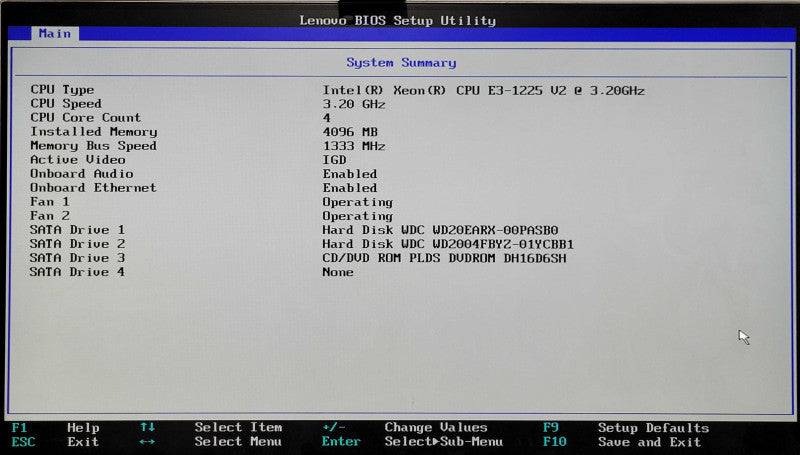This screenshot has height=455, width=800.
Task: Click the 'CPU Speed' label
Action: click(x=66, y=104)
